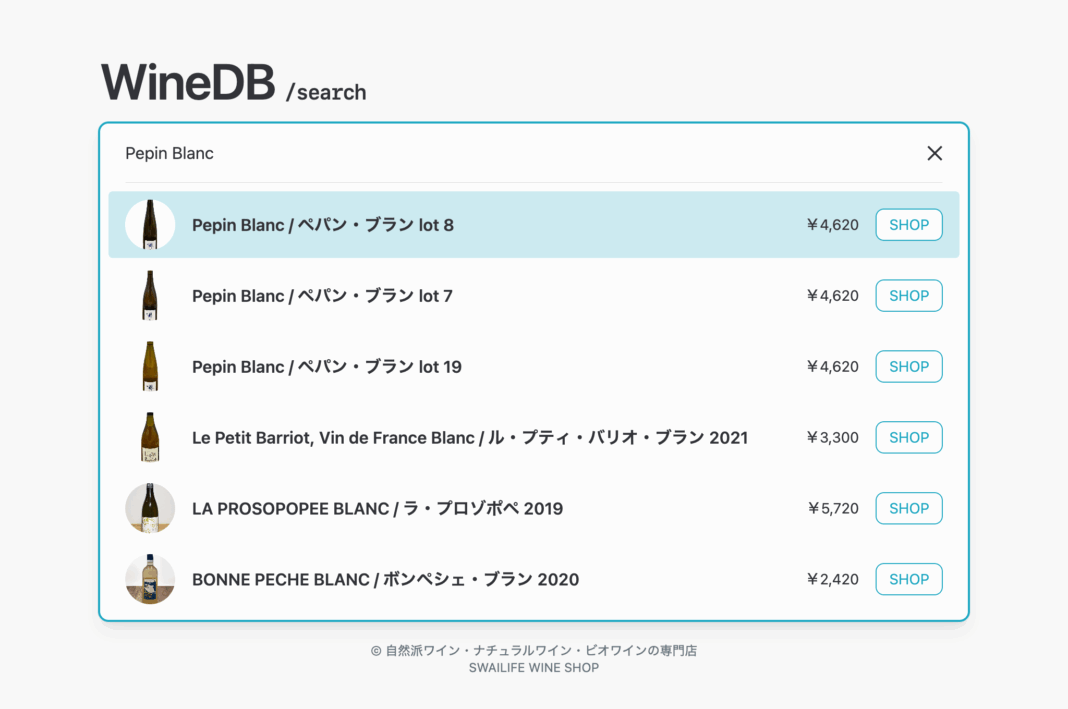Click the Pepin Blanc lot 7 bottle image

(150, 295)
